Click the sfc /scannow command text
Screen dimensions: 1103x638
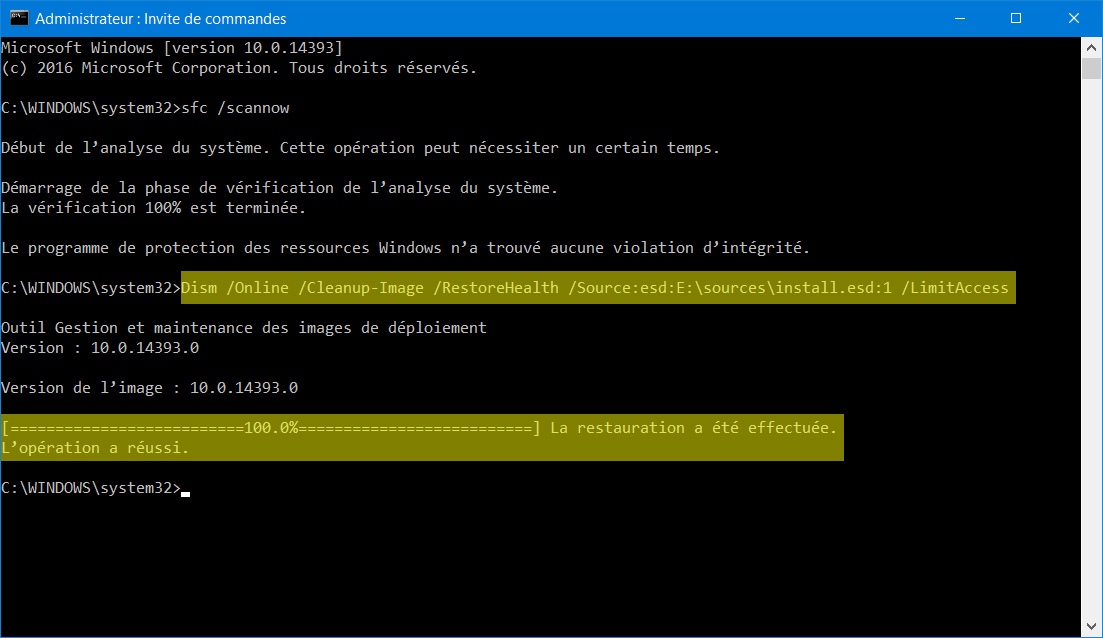[x=236, y=108]
